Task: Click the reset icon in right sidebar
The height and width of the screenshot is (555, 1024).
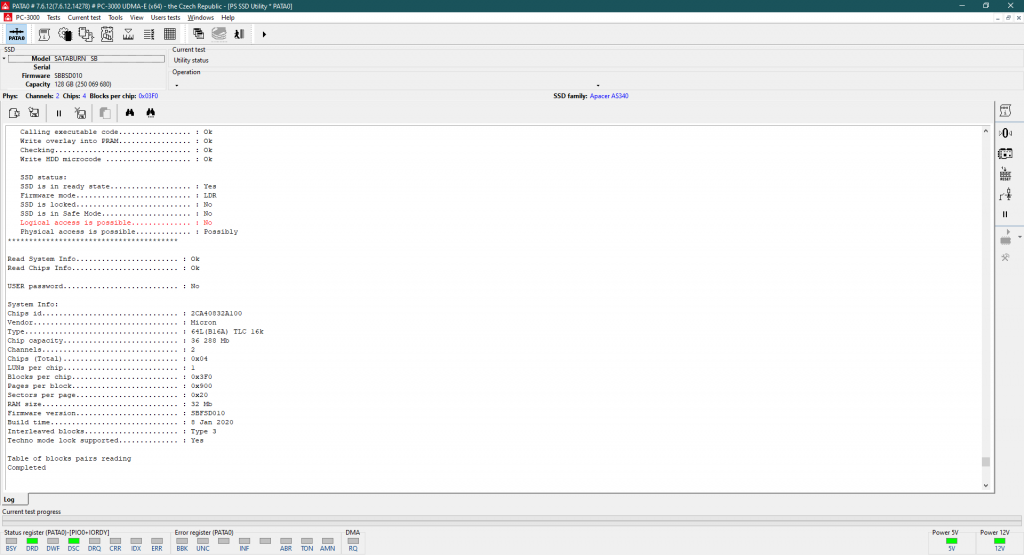Action: tap(1005, 174)
